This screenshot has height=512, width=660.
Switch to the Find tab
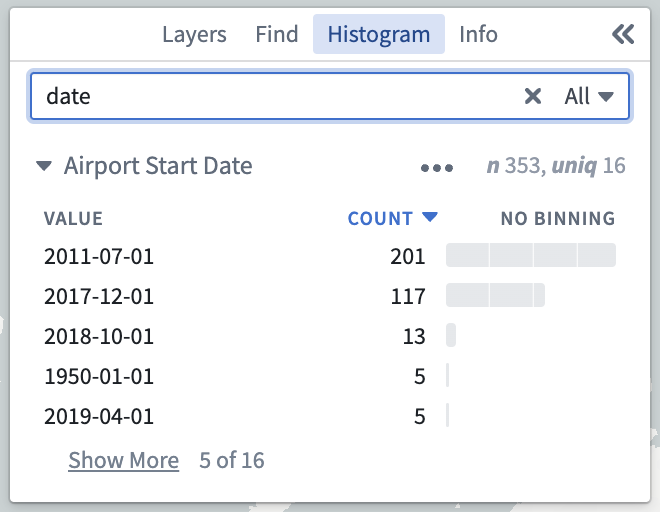(x=277, y=34)
